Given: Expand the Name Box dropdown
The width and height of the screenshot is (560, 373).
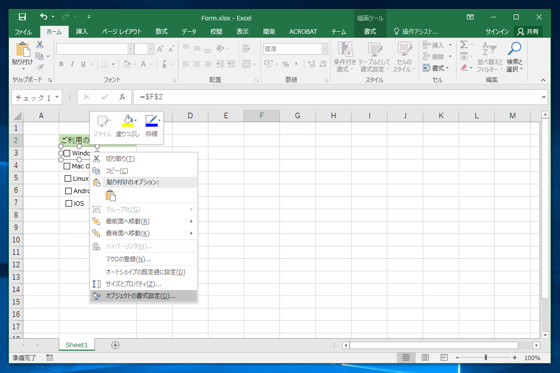Looking at the screenshot, I should pos(57,97).
